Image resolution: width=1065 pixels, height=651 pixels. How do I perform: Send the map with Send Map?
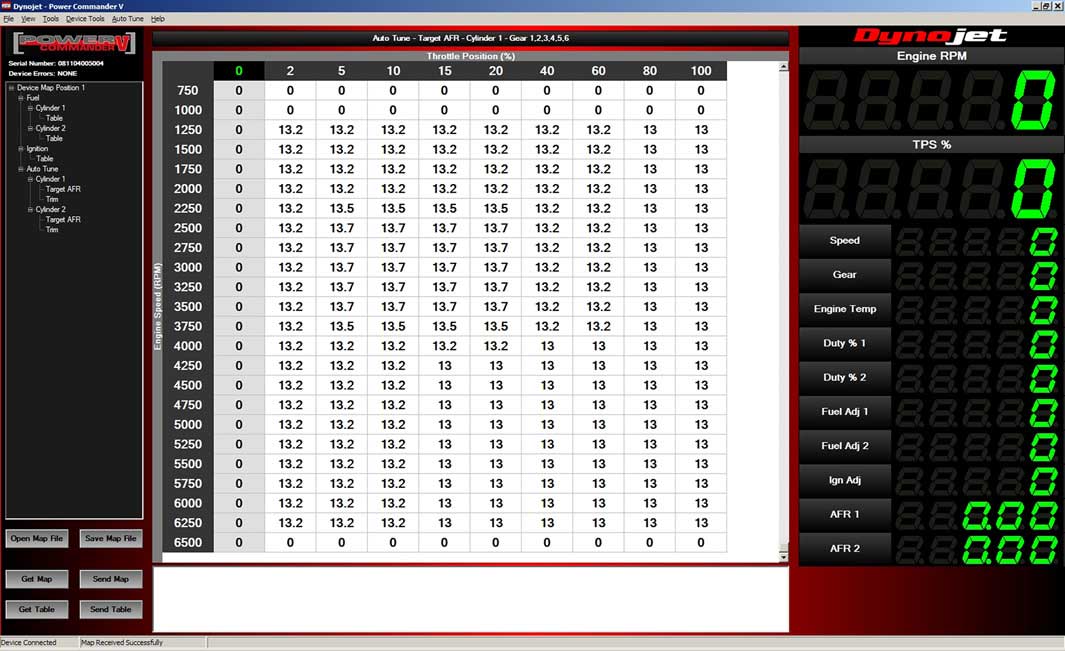click(111, 580)
